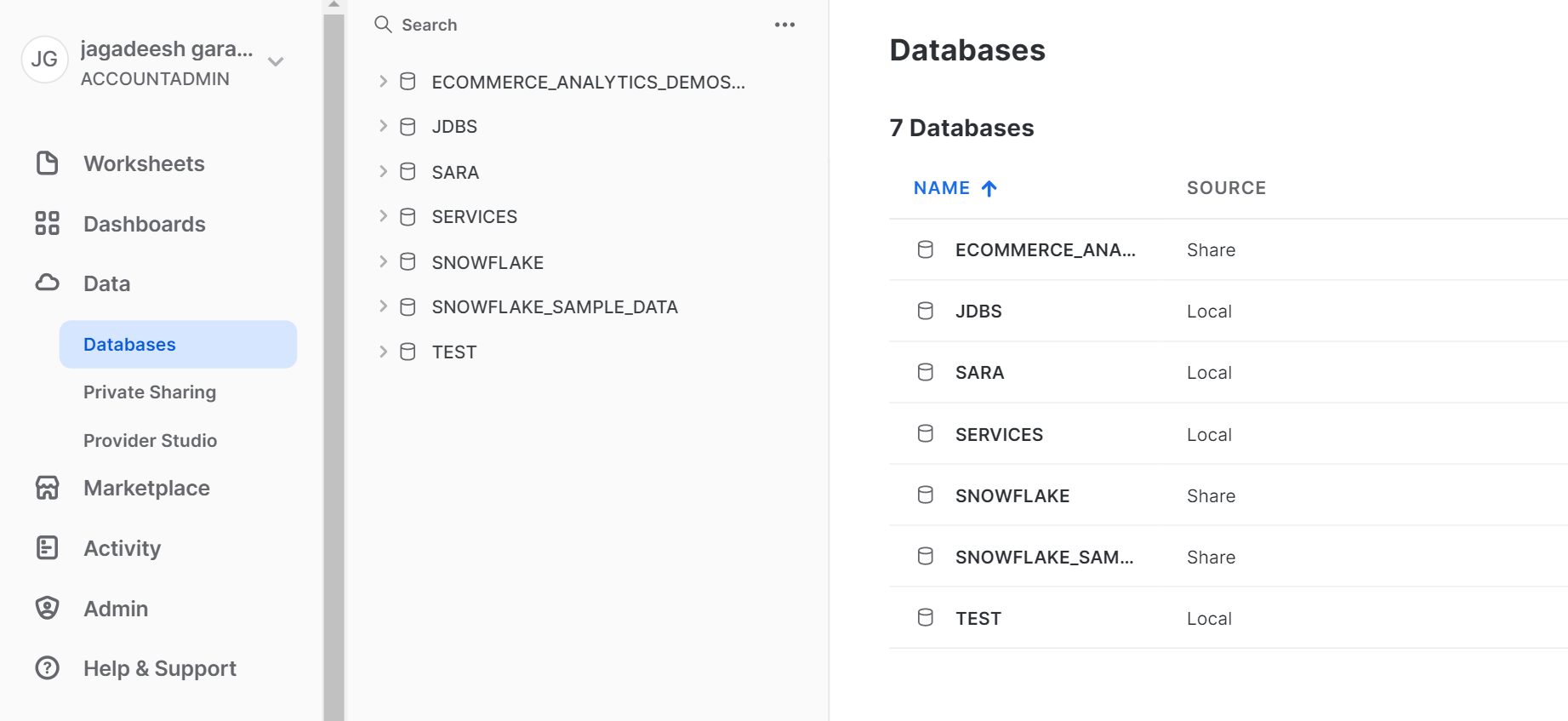Select Databases in the Data submenu
The image size is (1568, 721).
click(129, 345)
